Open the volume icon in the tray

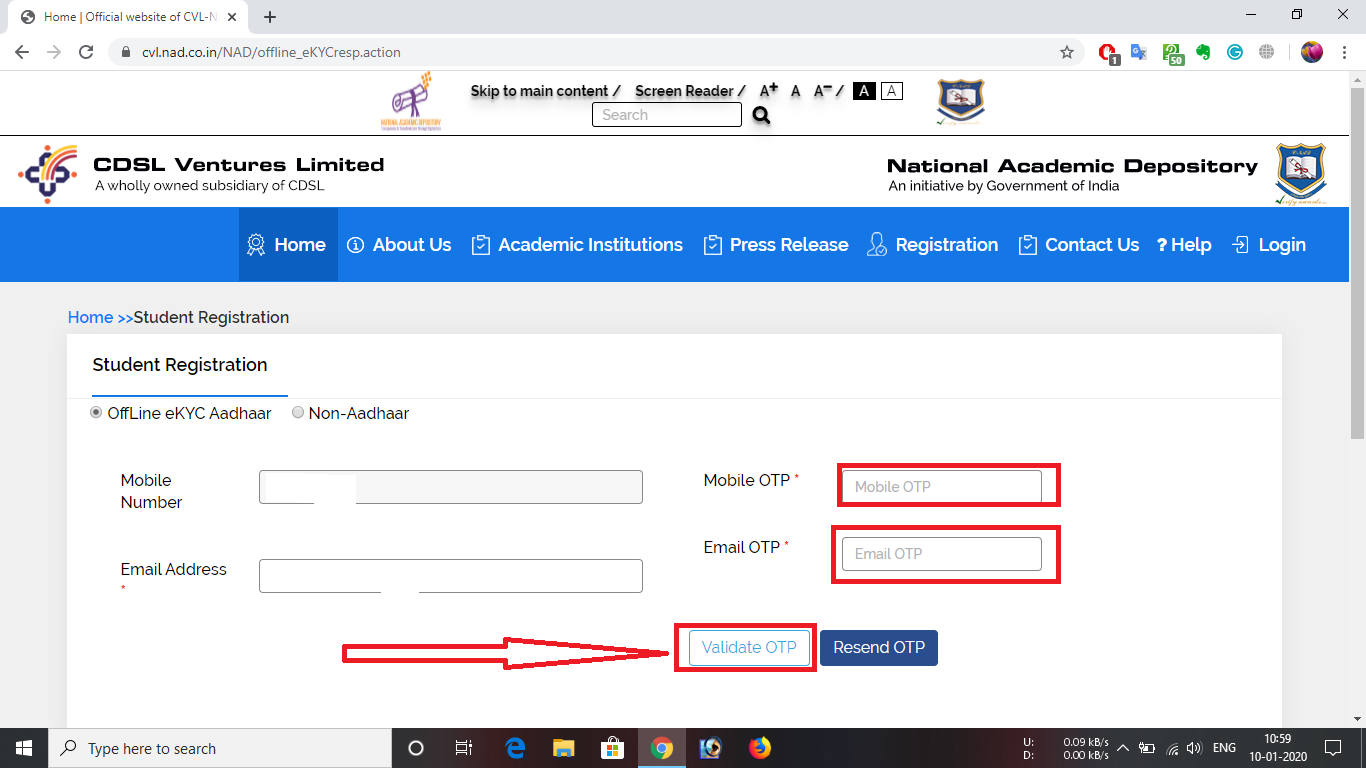pyautogui.click(x=1194, y=748)
